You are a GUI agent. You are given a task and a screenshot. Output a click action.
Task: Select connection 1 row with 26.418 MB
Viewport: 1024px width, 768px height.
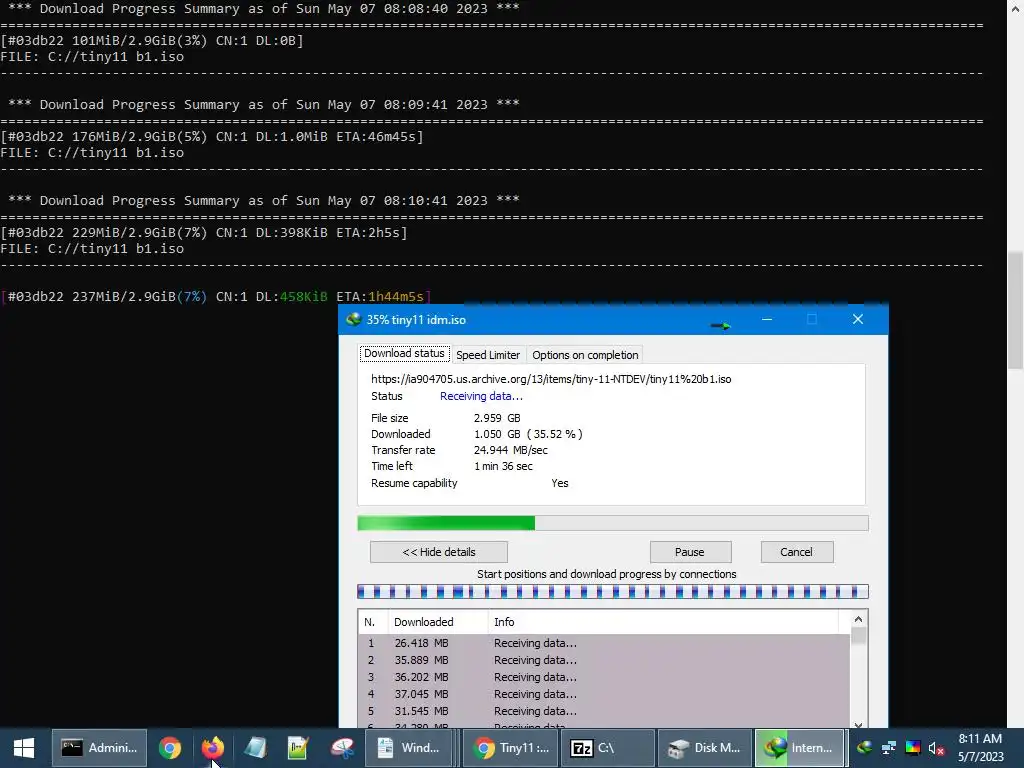click(x=604, y=643)
